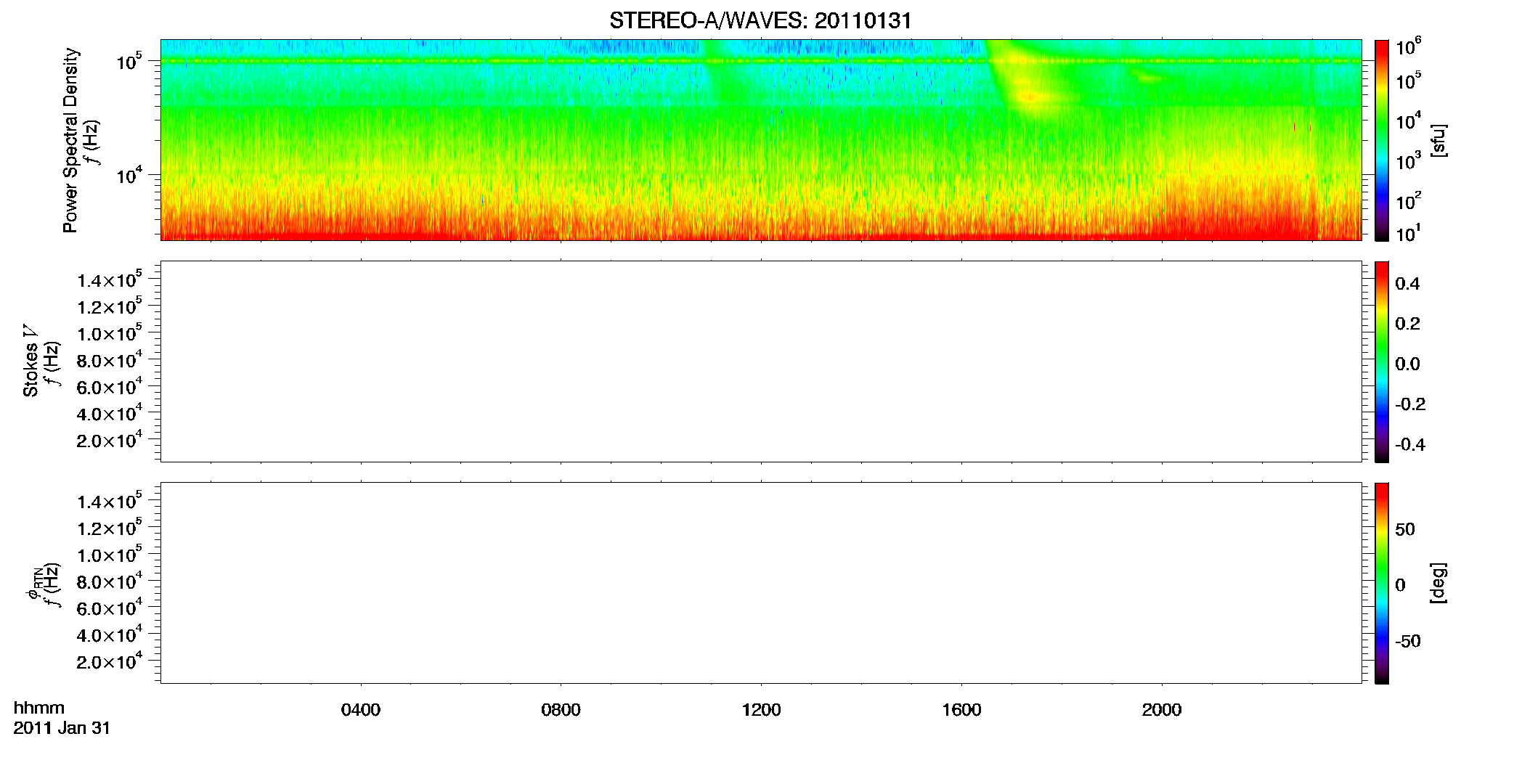The height and width of the screenshot is (784, 1522).
Task: Click the empty Stokes V plot panel
Action: pyautogui.click(x=761, y=362)
